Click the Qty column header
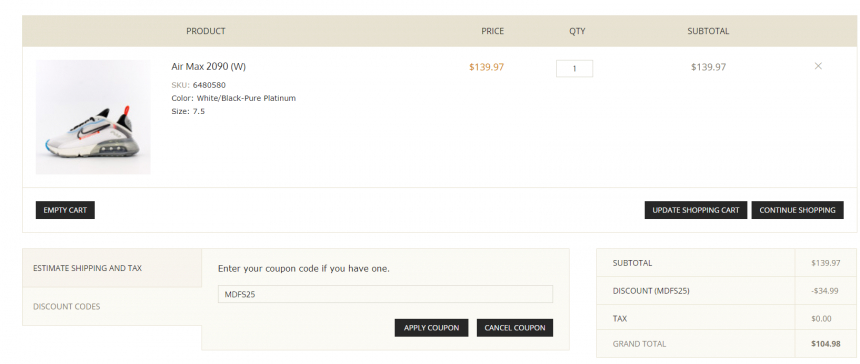The width and height of the screenshot is (860, 364). click(577, 31)
